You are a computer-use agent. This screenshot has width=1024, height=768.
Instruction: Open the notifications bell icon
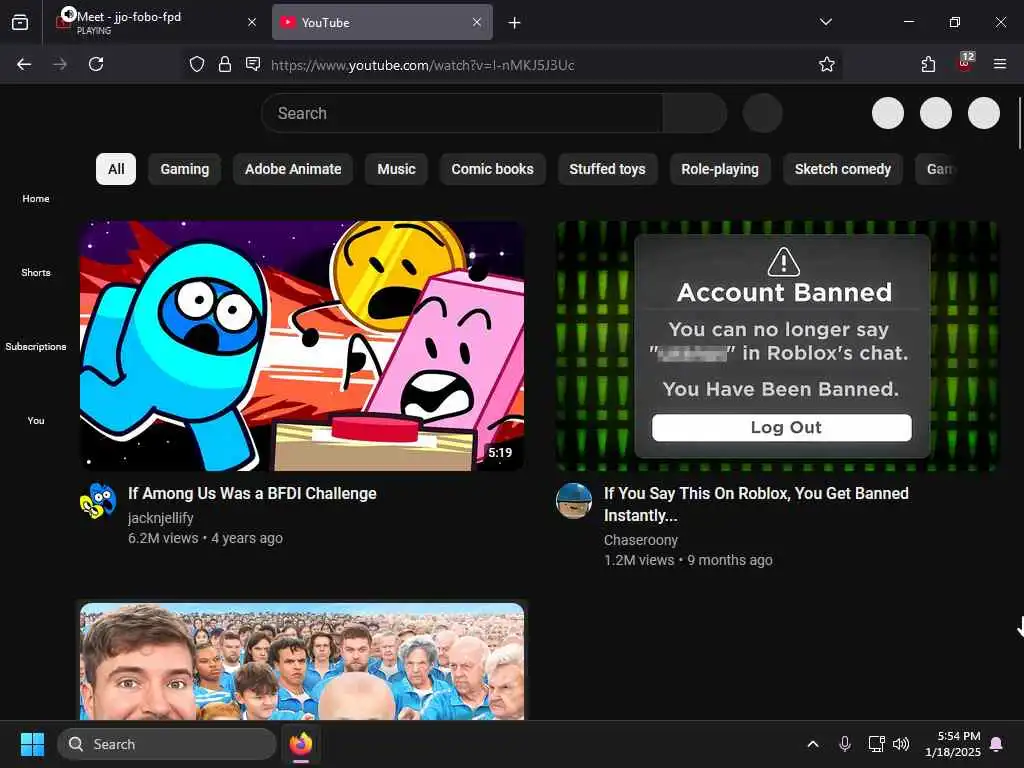pyautogui.click(x=997, y=744)
